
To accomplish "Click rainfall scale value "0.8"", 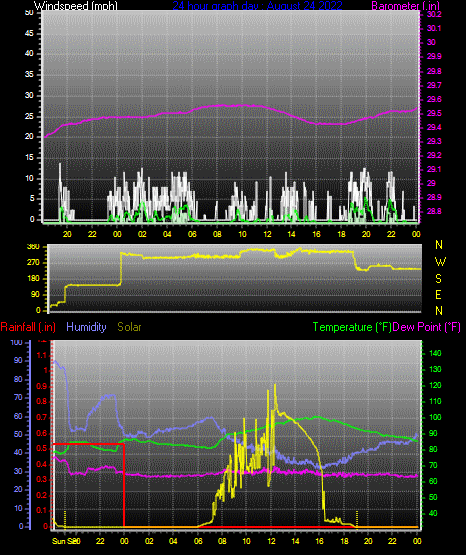I will (x=42, y=401).
